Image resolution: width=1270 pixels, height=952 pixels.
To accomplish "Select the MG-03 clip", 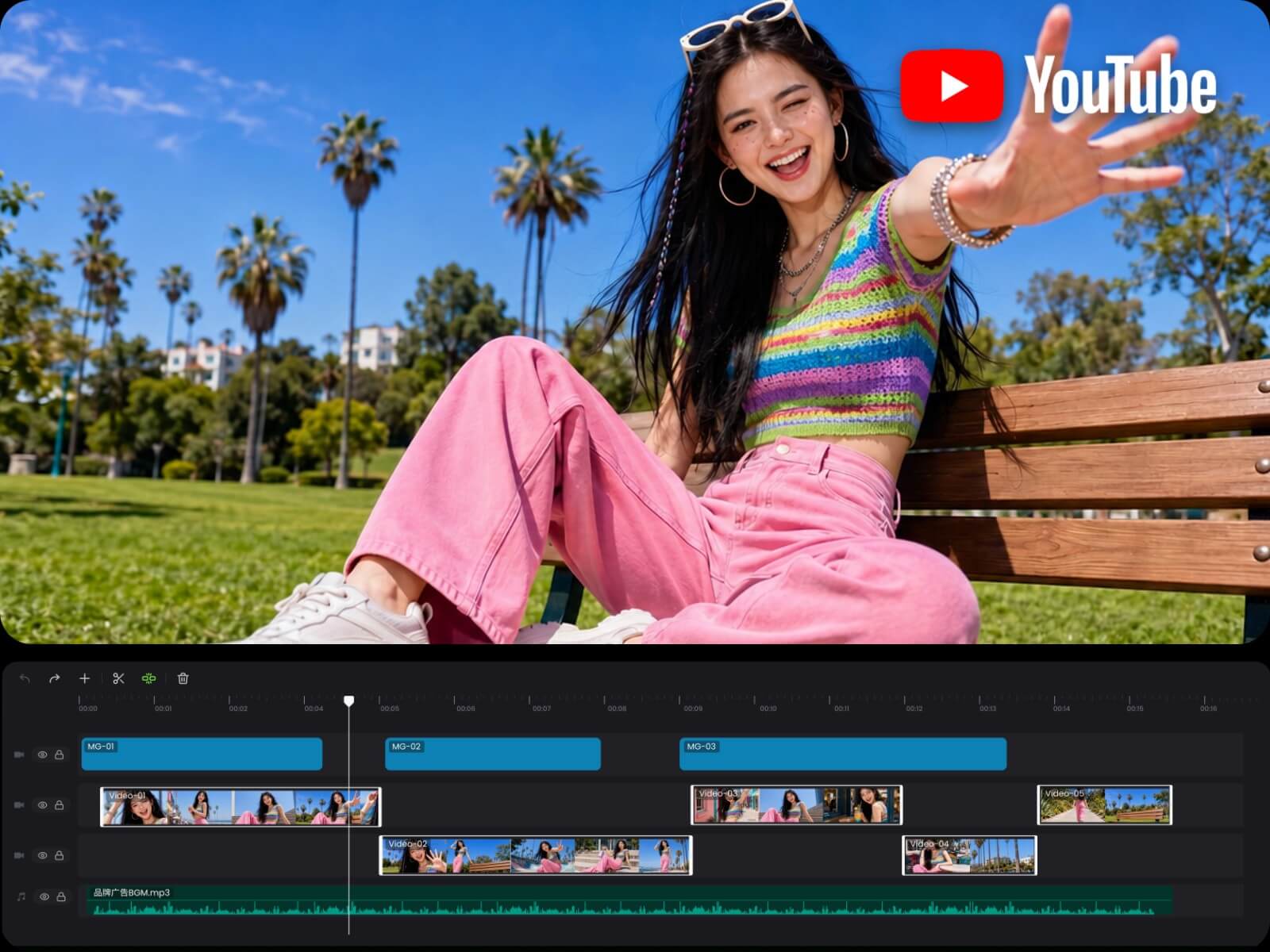I will (x=843, y=754).
